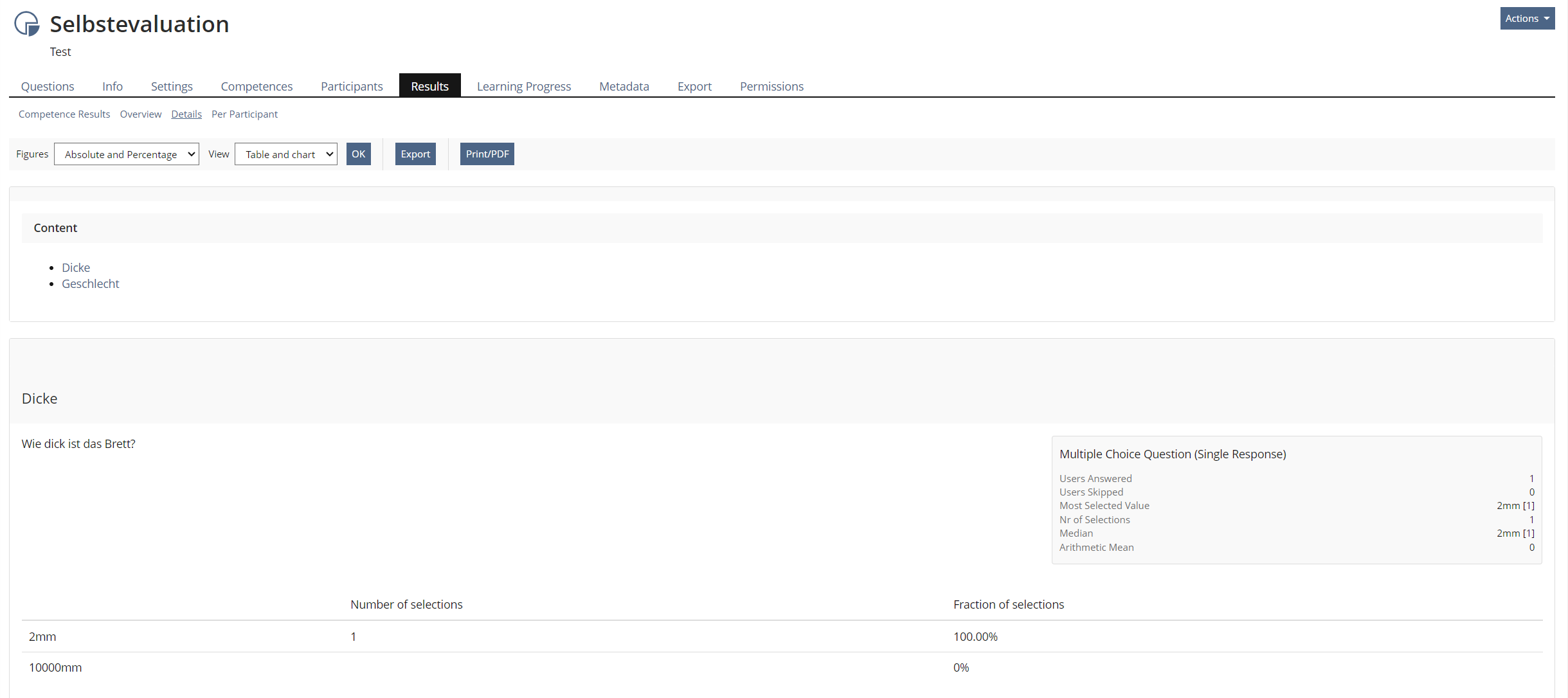Open the Permissions tab

coord(771,86)
